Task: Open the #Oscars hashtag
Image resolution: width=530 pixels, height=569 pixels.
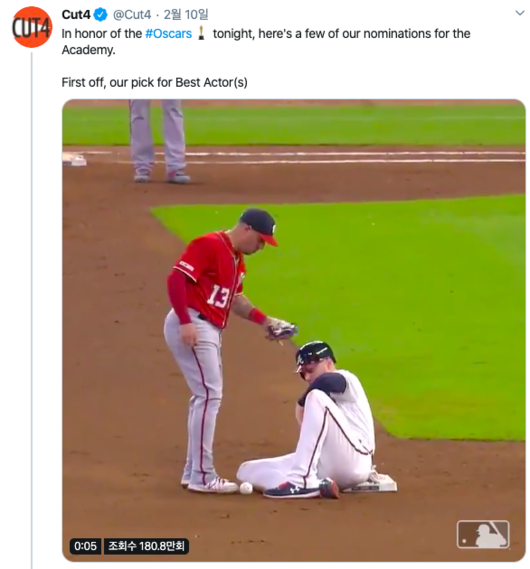Action: click(168, 34)
